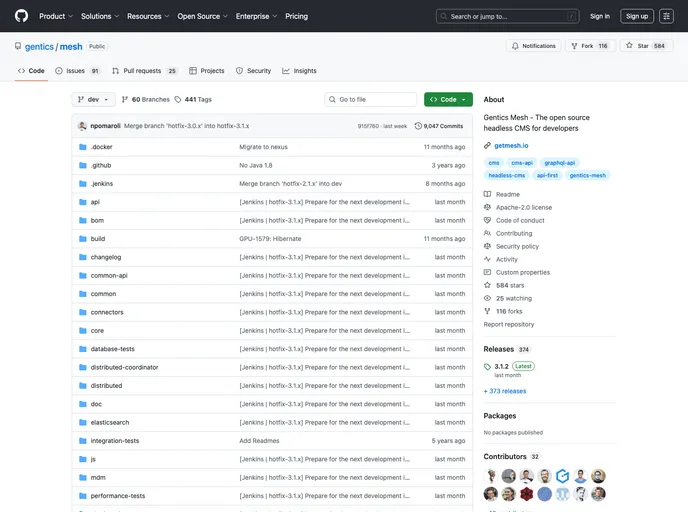
Task: Open the dev branch selector dropdown
Action: pos(93,100)
